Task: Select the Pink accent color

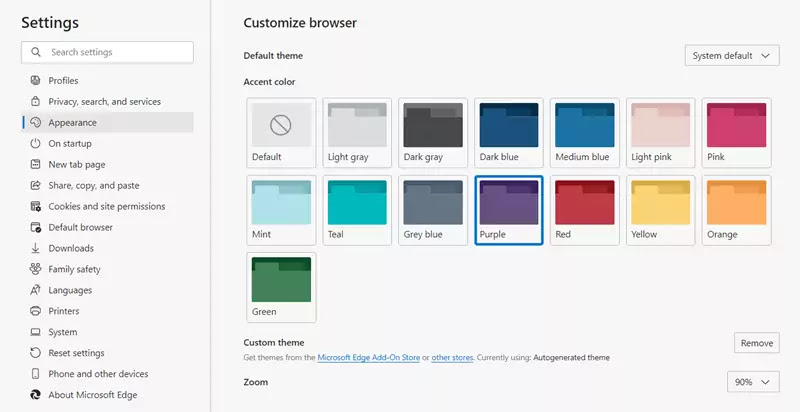Action: (736, 133)
